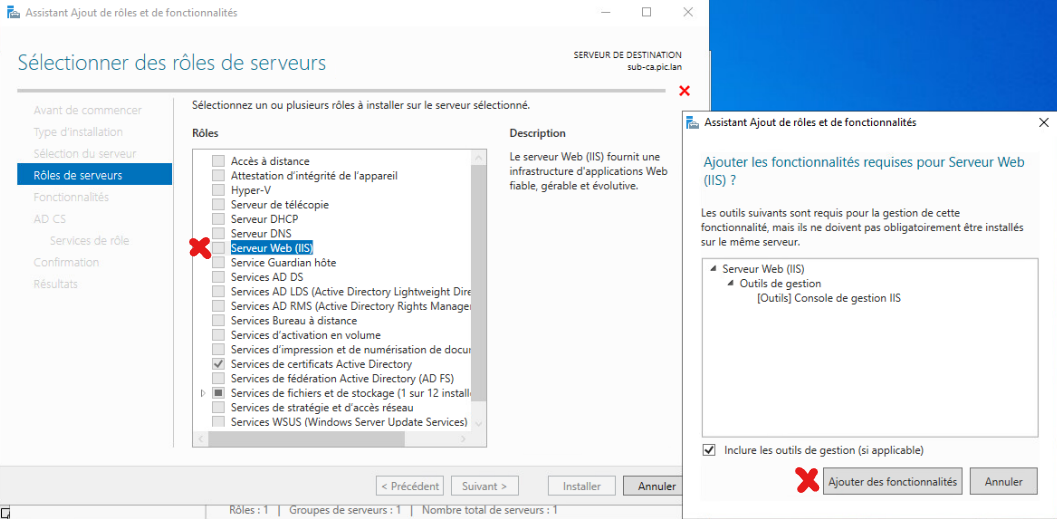Tick the Serveur DHCP checkbox
The image size is (1057, 519).
coord(218,219)
